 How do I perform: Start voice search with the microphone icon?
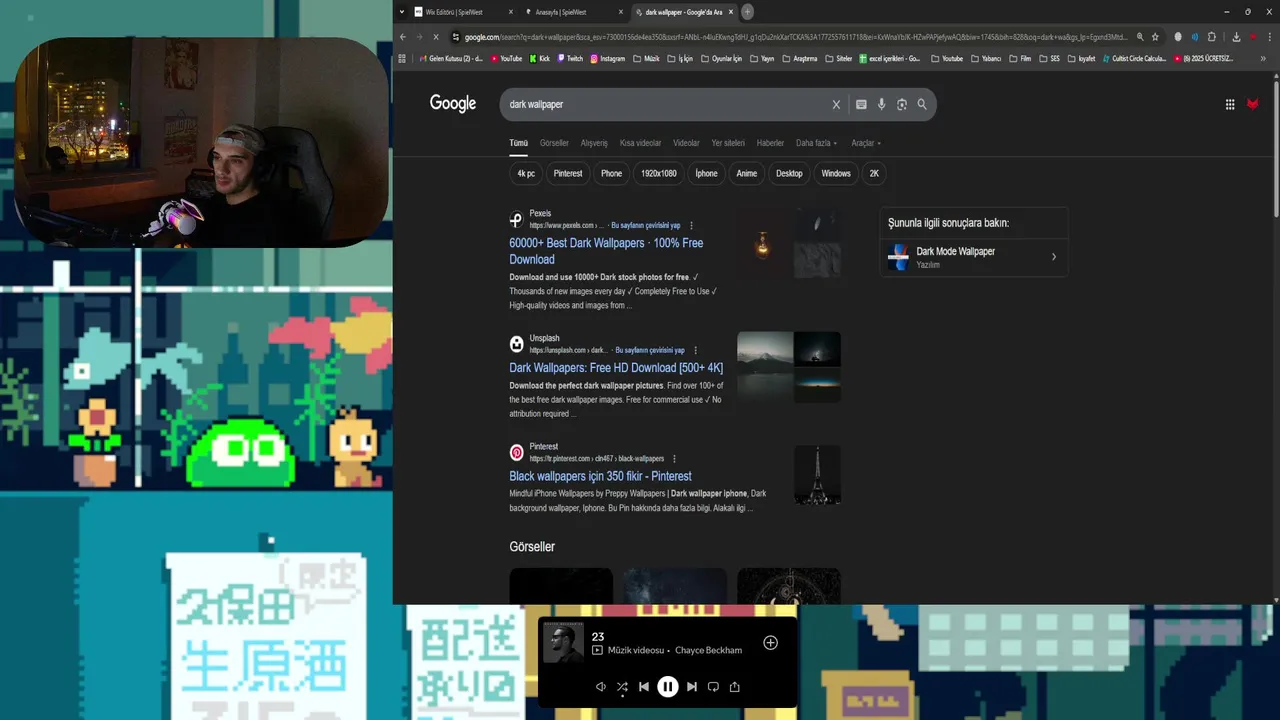pyautogui.click(x=881, y=104)
